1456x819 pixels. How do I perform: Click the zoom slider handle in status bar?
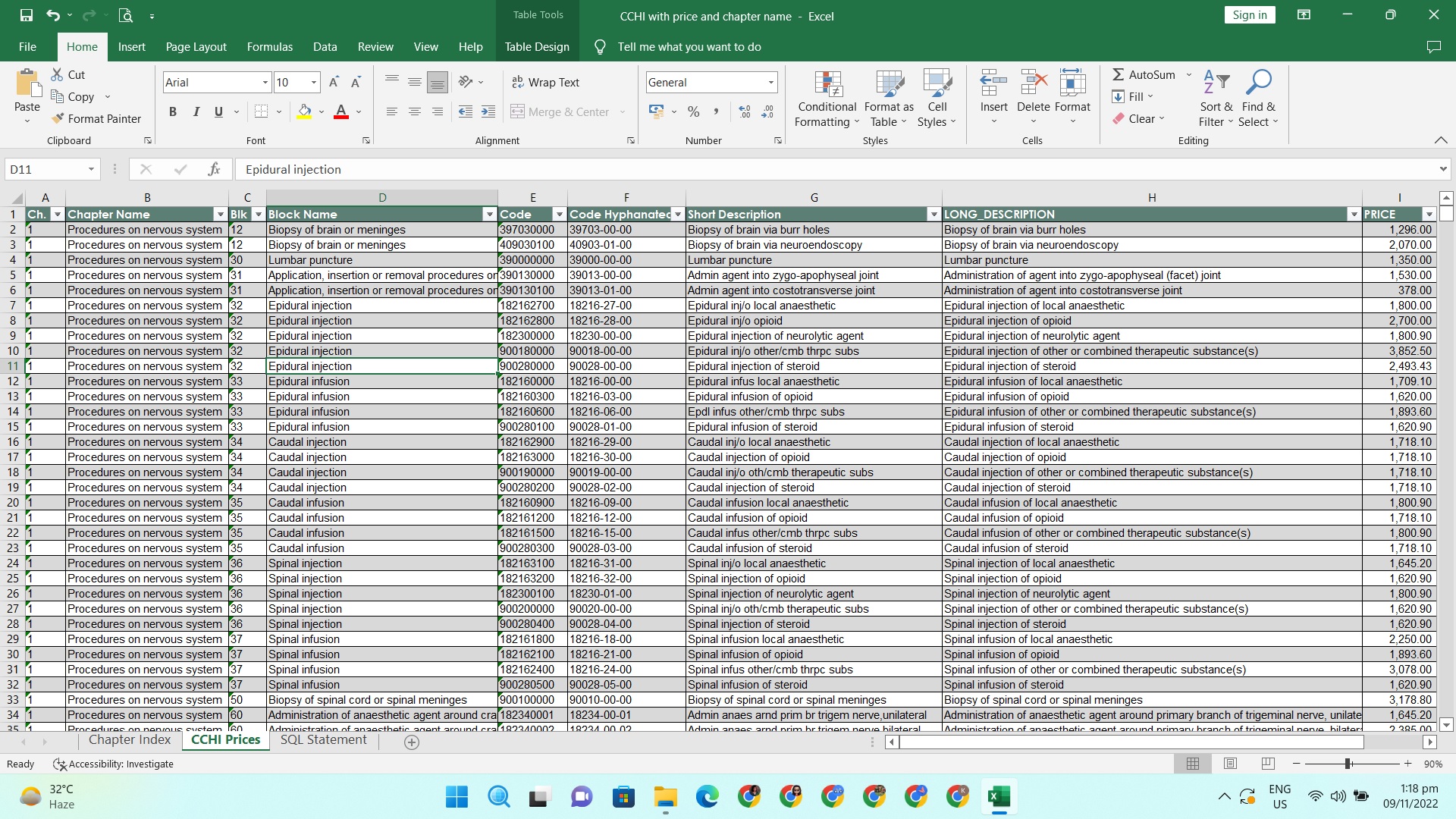click(x=1348, y=764)
